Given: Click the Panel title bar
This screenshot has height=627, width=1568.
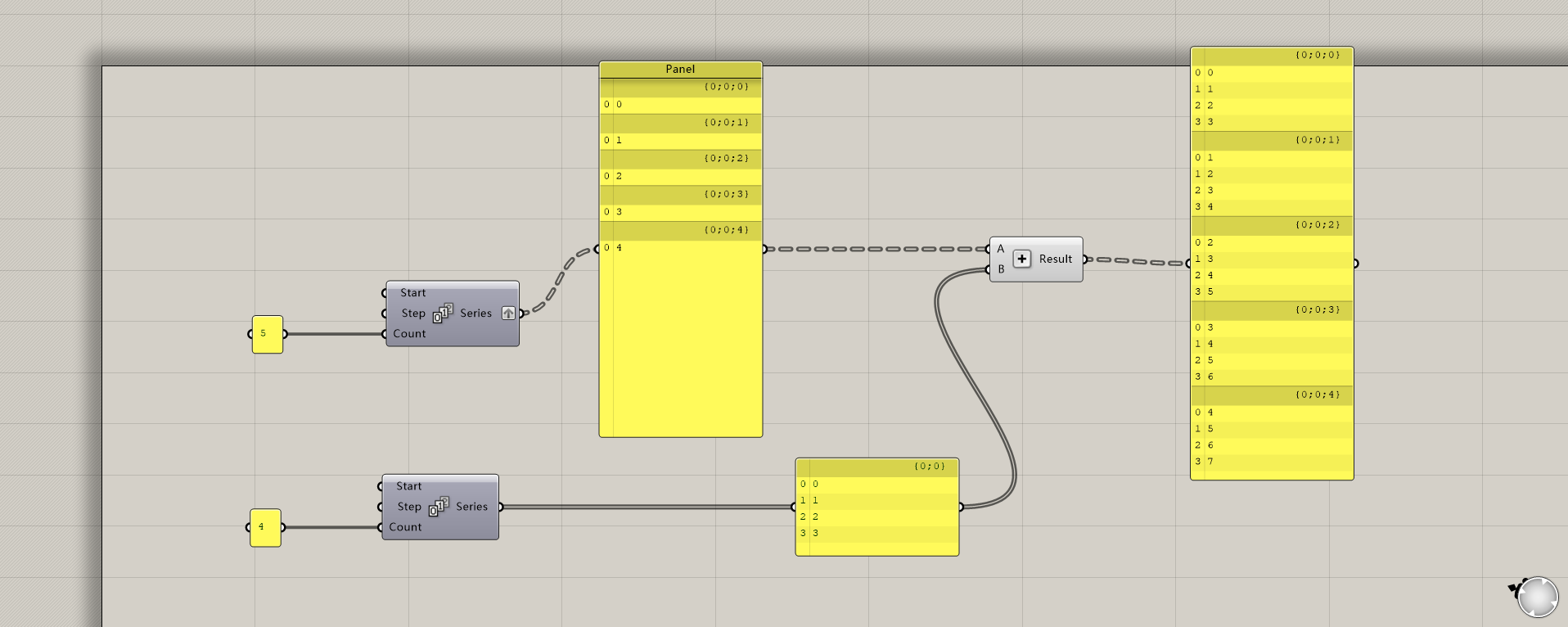Looking at the screenshot, I should point(680,69).
